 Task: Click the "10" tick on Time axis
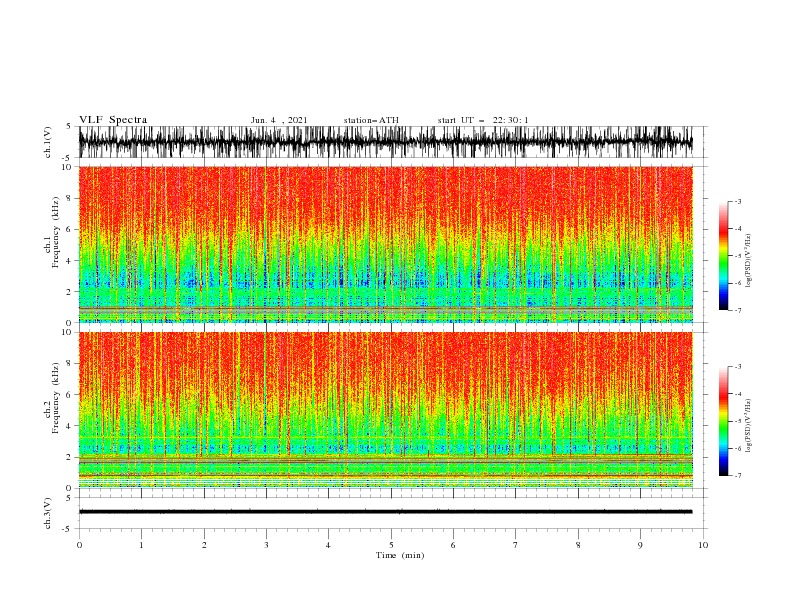tap(703, 545)
